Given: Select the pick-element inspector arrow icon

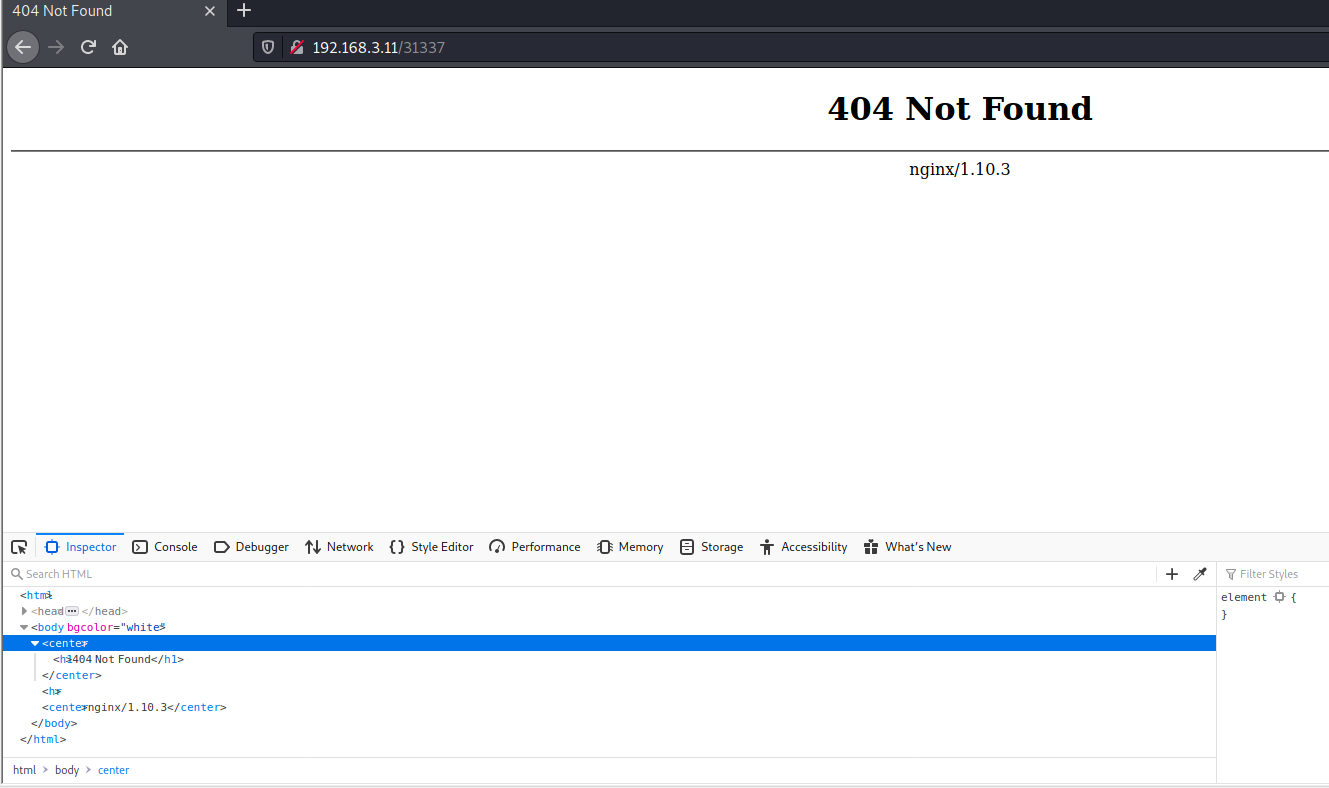Looking at the screenshot, I should [x=18, y=546].
